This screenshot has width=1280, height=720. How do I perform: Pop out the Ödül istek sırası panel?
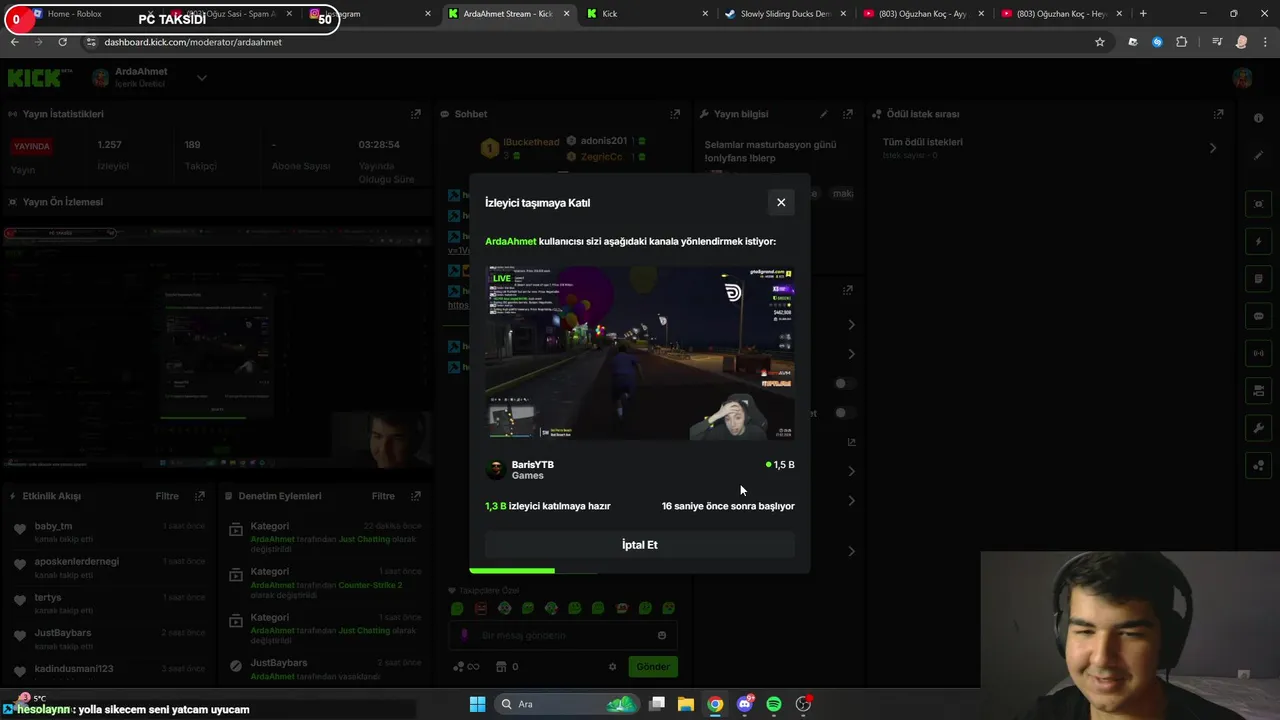[x=1218, y=114]
